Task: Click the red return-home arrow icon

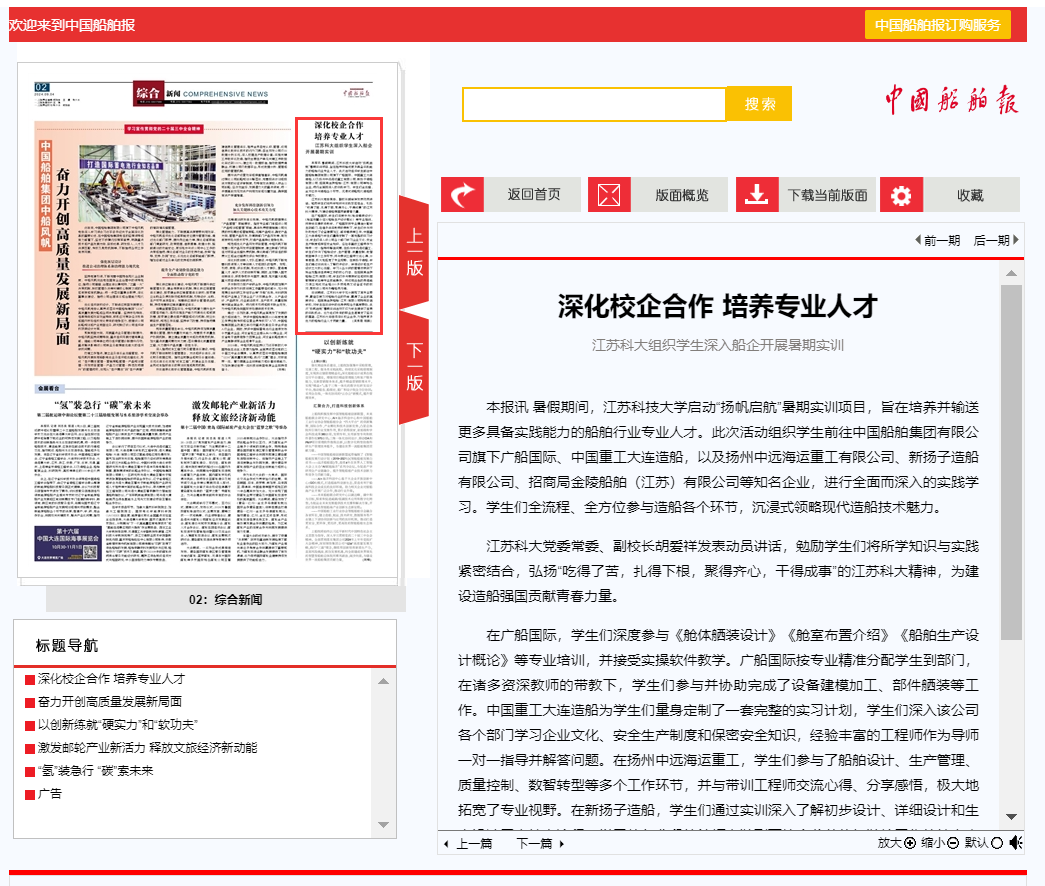Action: pos(462,195)
